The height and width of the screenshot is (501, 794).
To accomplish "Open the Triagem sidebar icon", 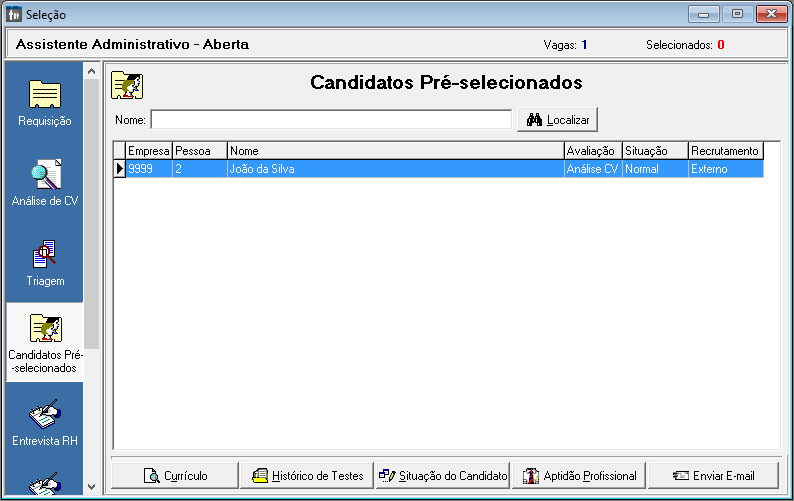I will 44,262.
